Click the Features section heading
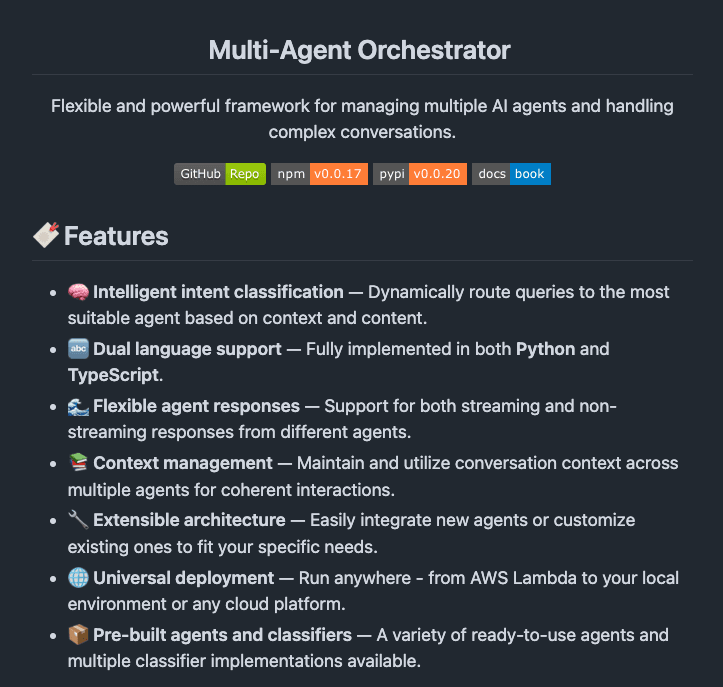 [x=116, y=236]
